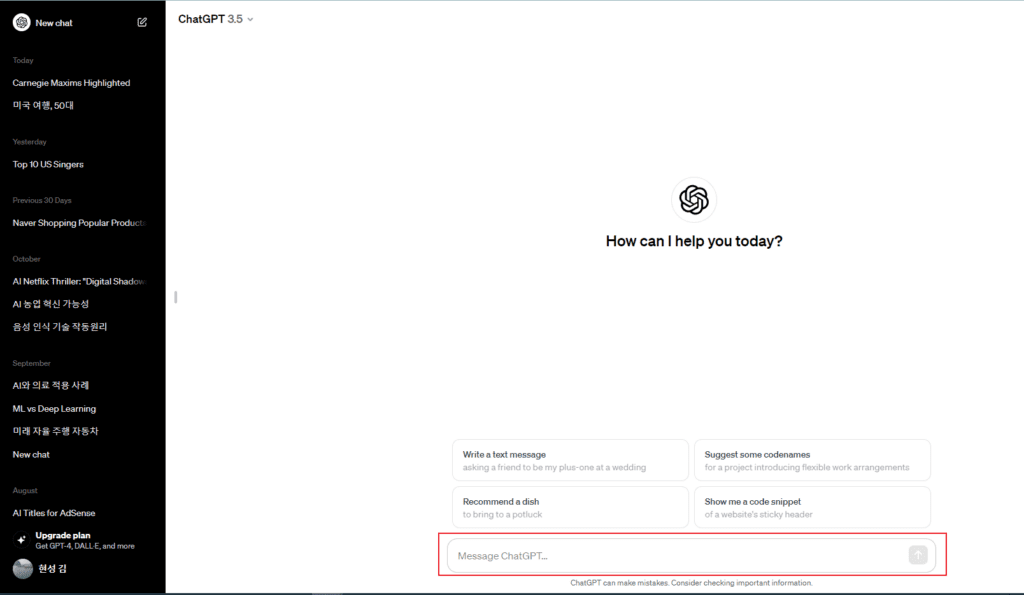Click the central OpenAI logo
This screenshot has width=1024, height=595.
[693, 200]
